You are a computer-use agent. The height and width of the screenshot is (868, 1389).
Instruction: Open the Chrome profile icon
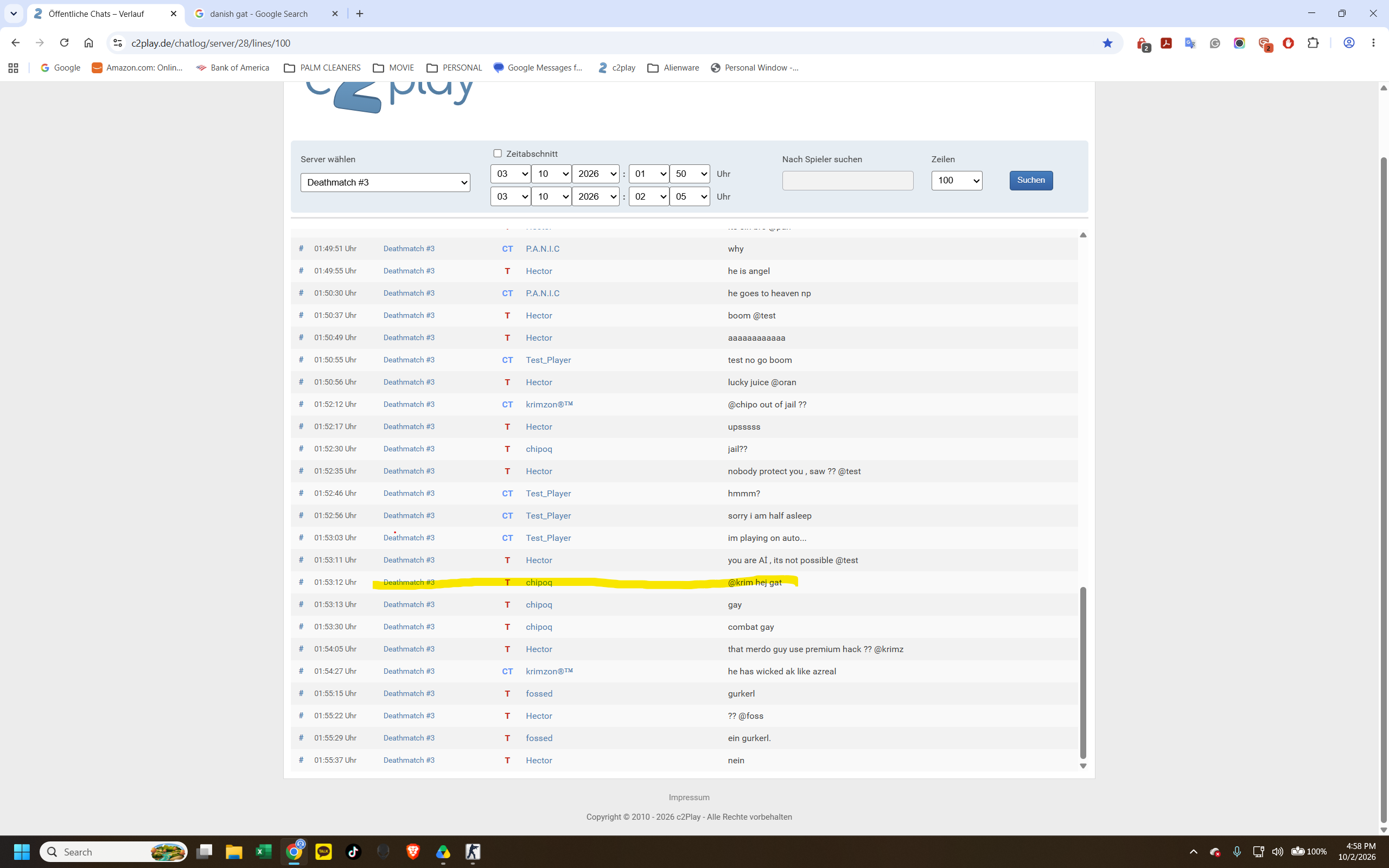click(1349, 43)
